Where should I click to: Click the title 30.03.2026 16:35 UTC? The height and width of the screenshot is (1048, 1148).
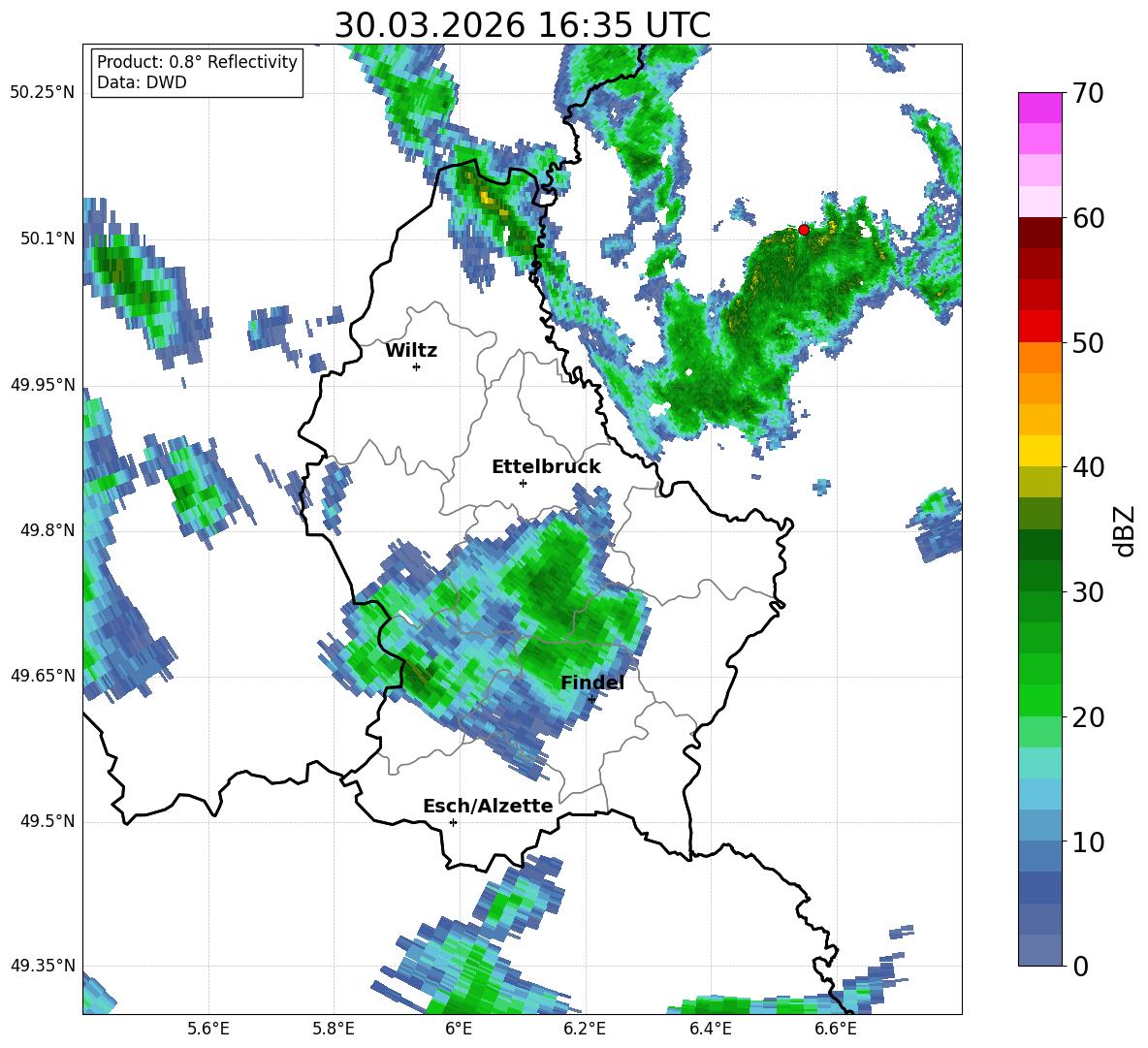522,25
